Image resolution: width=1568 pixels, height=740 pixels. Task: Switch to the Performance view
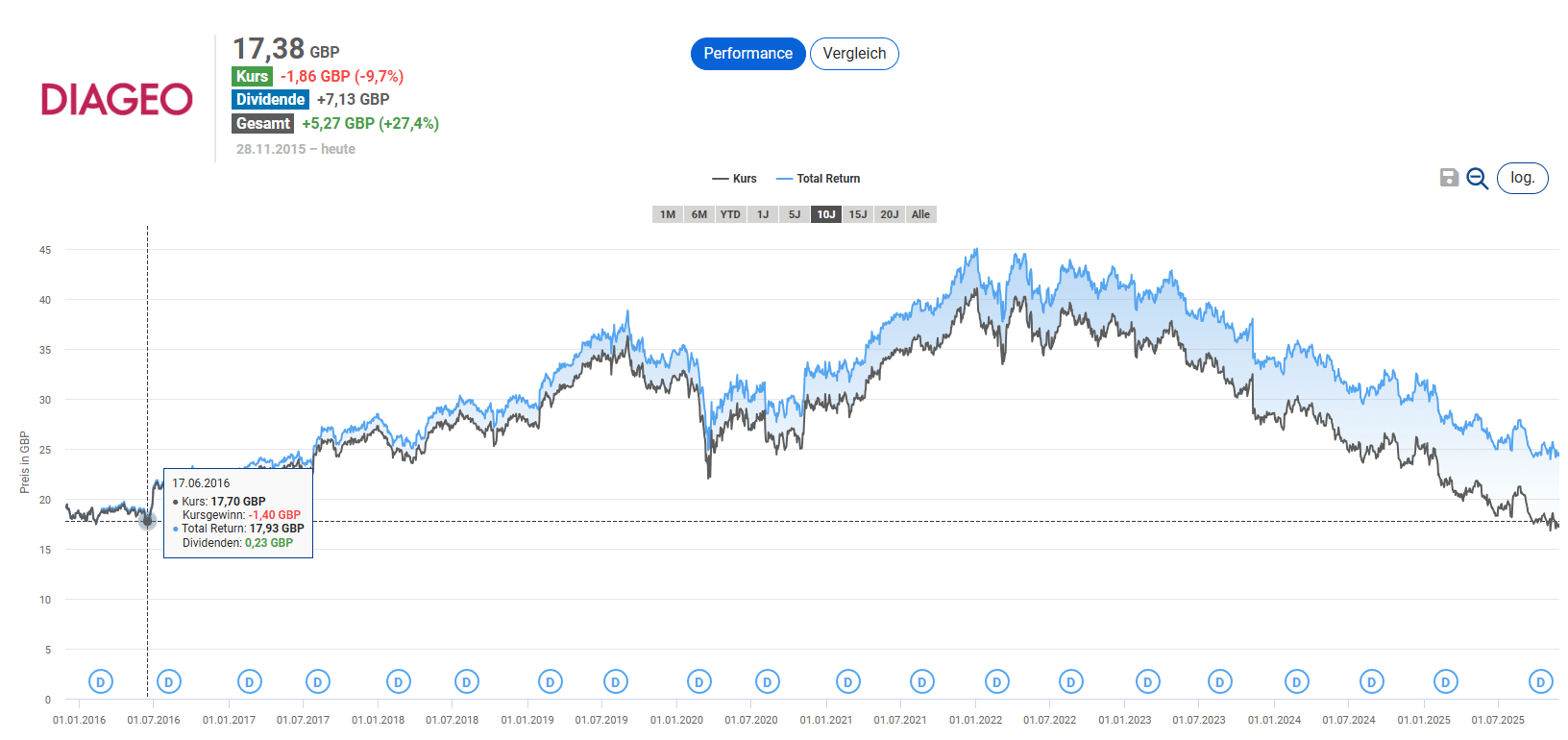pos(747,54)
